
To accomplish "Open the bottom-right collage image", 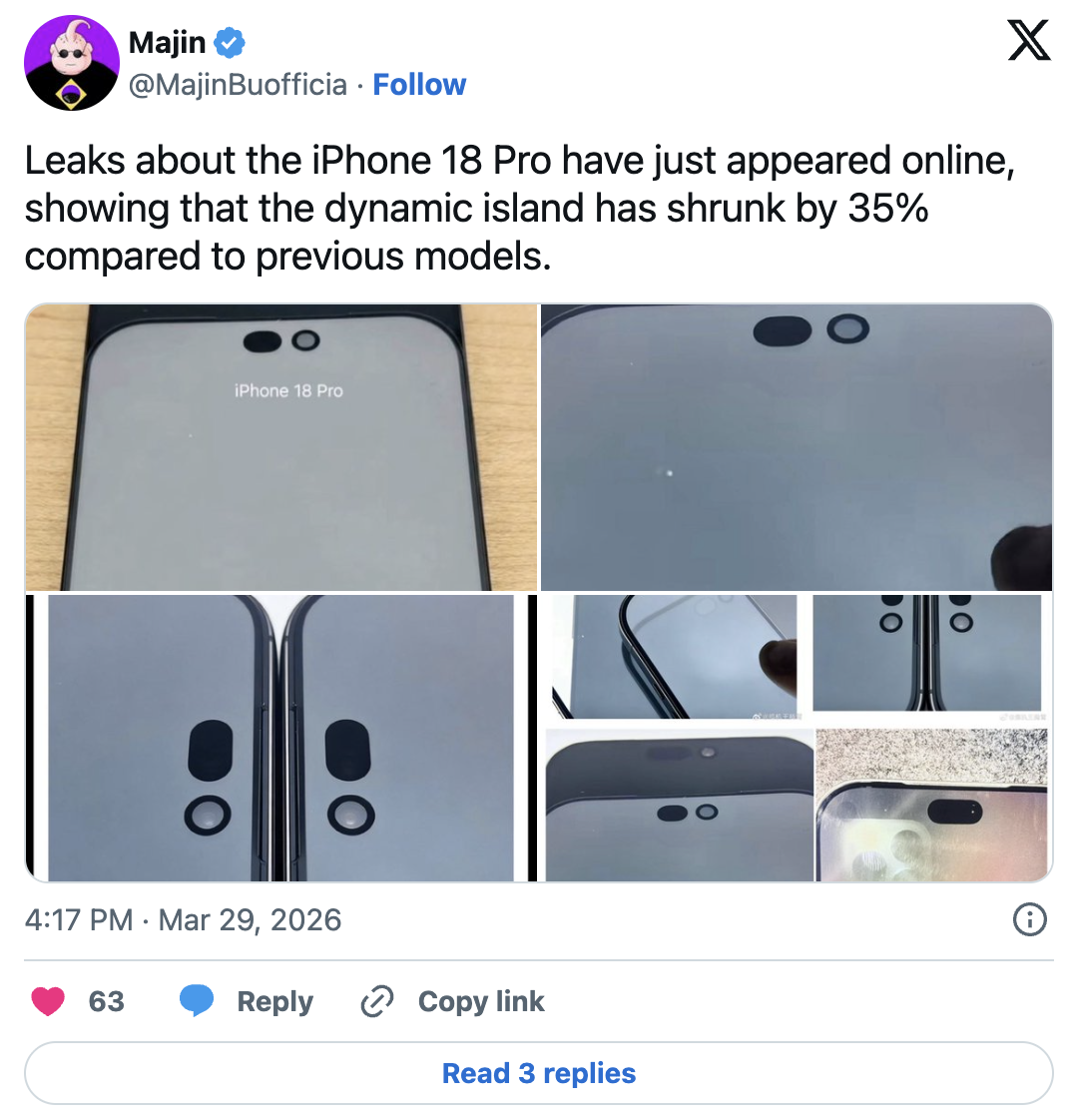I will point(797,738).
